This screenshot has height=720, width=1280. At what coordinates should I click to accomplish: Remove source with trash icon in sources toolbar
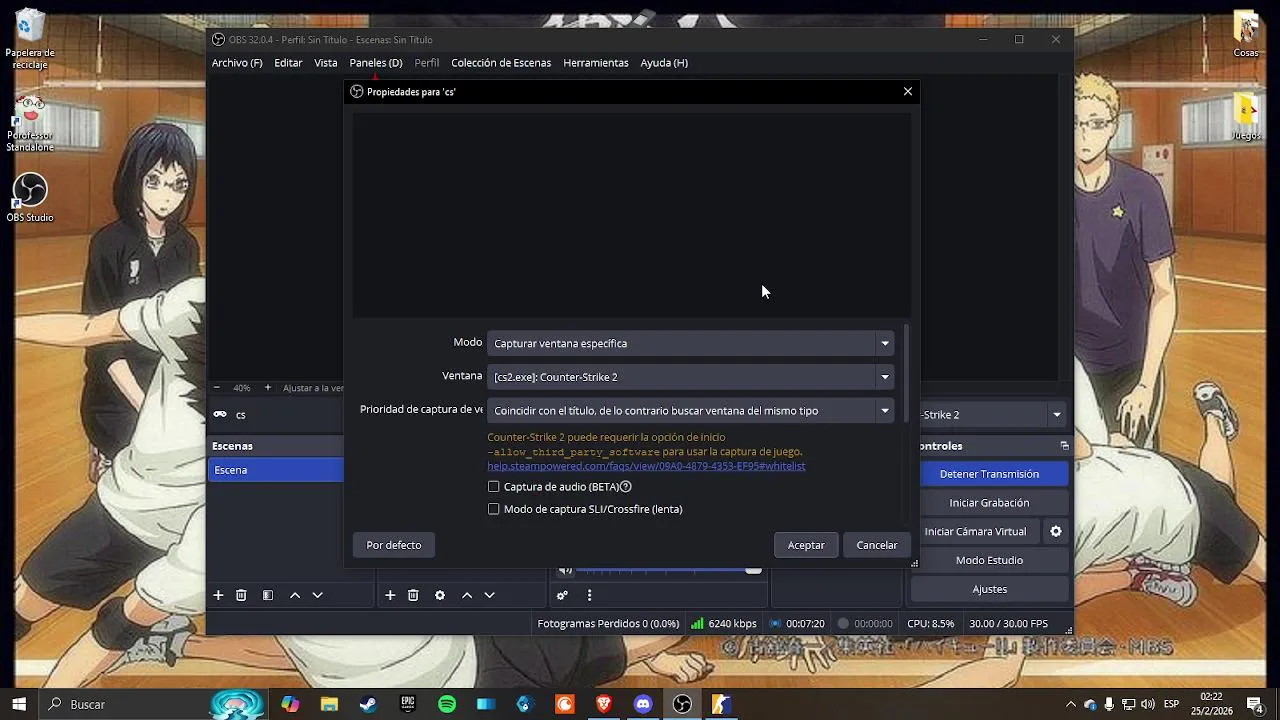coord(413,595)
